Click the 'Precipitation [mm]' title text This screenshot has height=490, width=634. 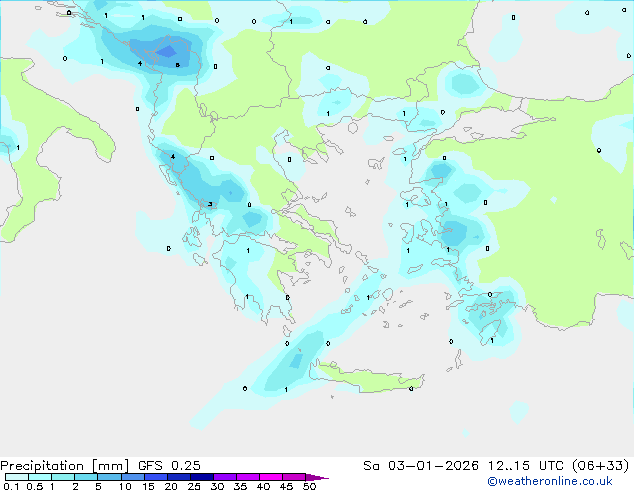click(64, 466)
